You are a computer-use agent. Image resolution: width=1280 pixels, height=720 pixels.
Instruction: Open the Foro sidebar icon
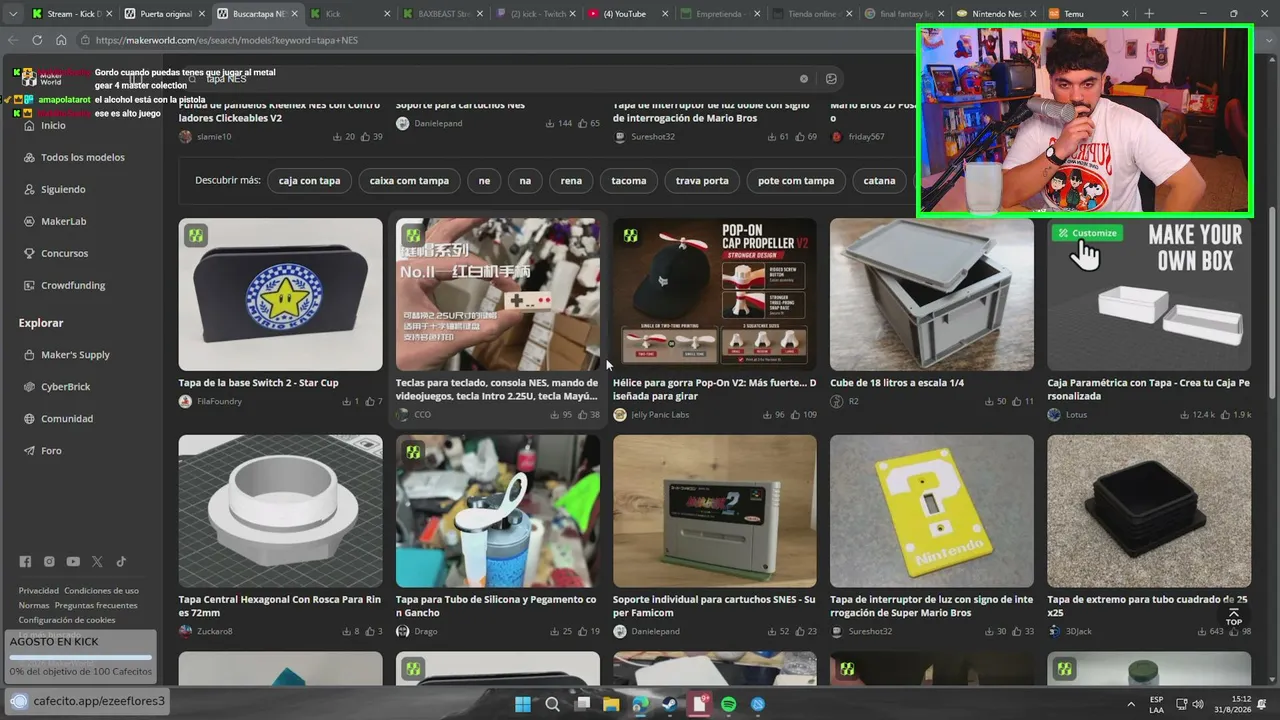(27, 451)
